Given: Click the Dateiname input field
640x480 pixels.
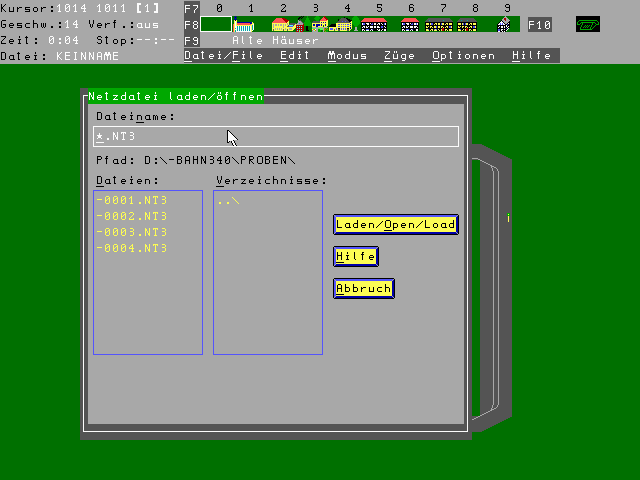Looking at the screenshot, I should click(x=276, y=137).
